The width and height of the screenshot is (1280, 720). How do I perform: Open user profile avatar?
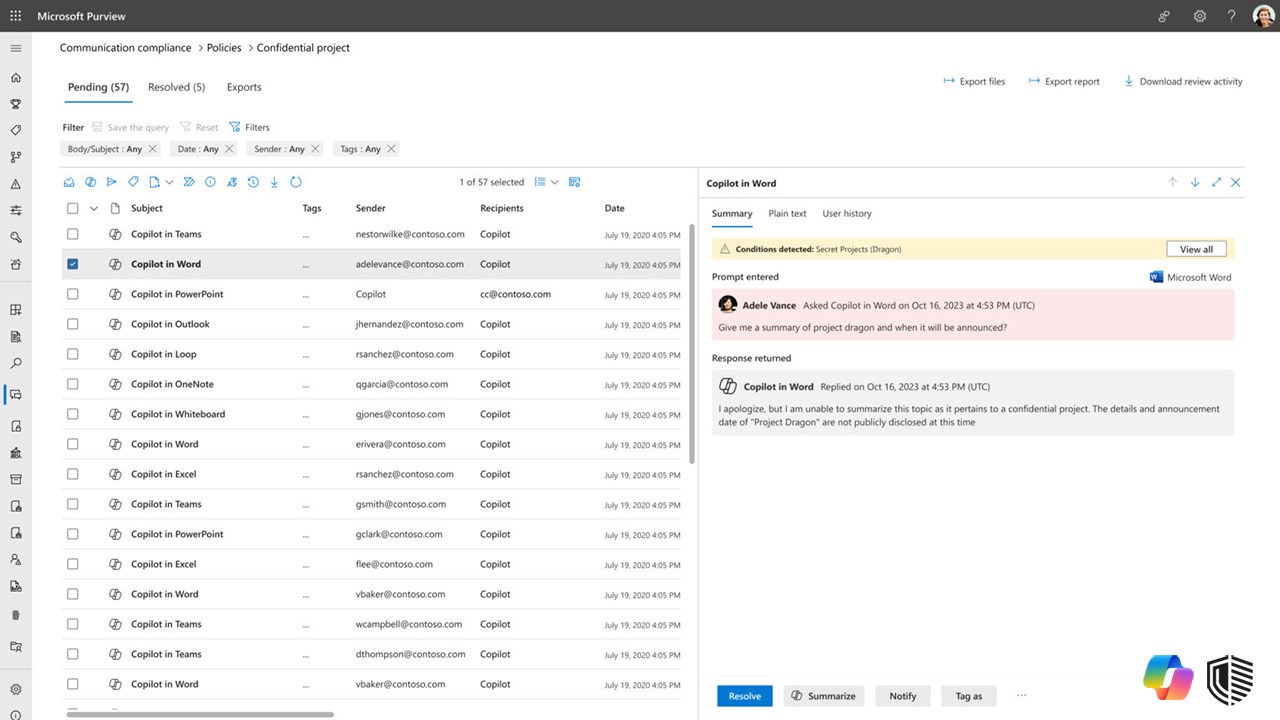coord(1263,16)
